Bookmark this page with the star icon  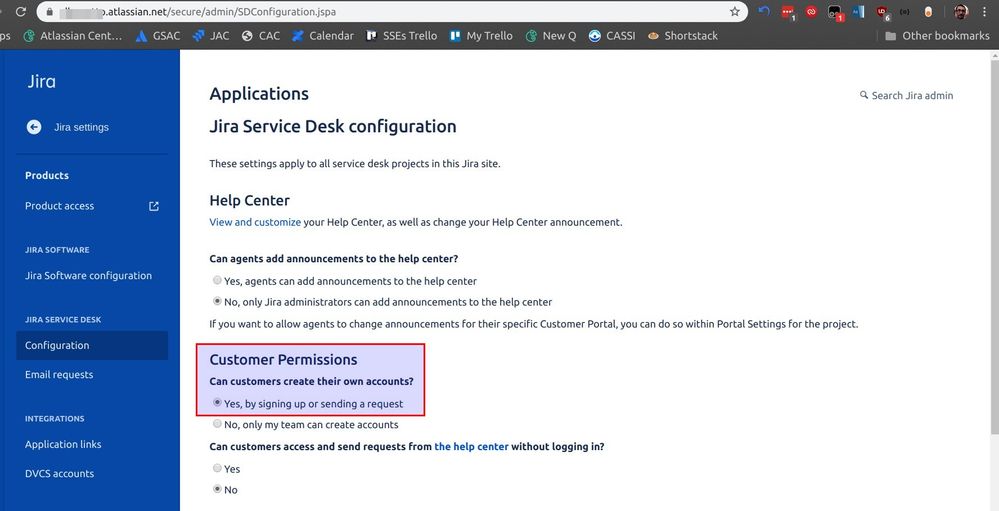pos(735,11)
